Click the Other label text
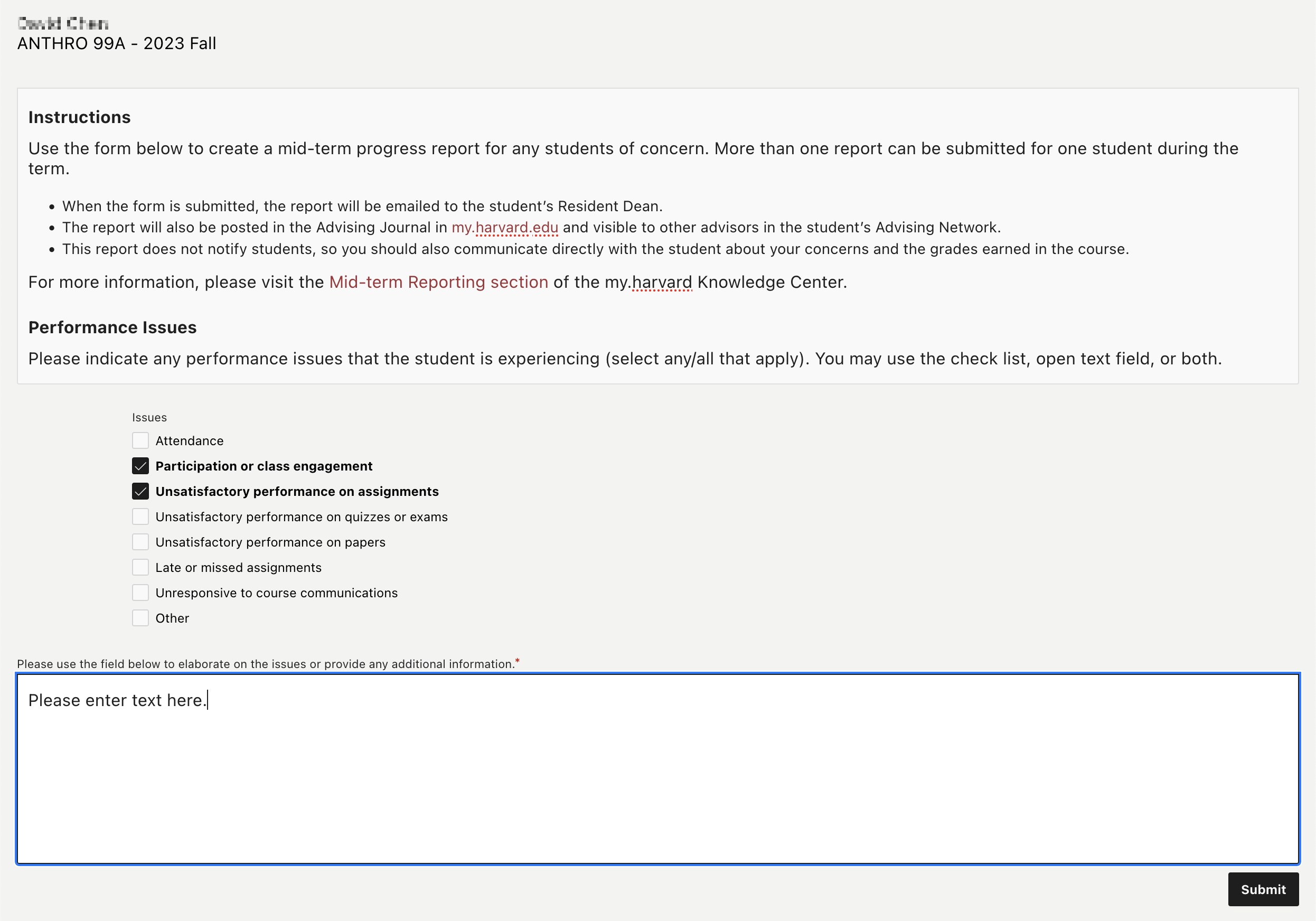This screenshot has height=921, width=1316. 172,618
